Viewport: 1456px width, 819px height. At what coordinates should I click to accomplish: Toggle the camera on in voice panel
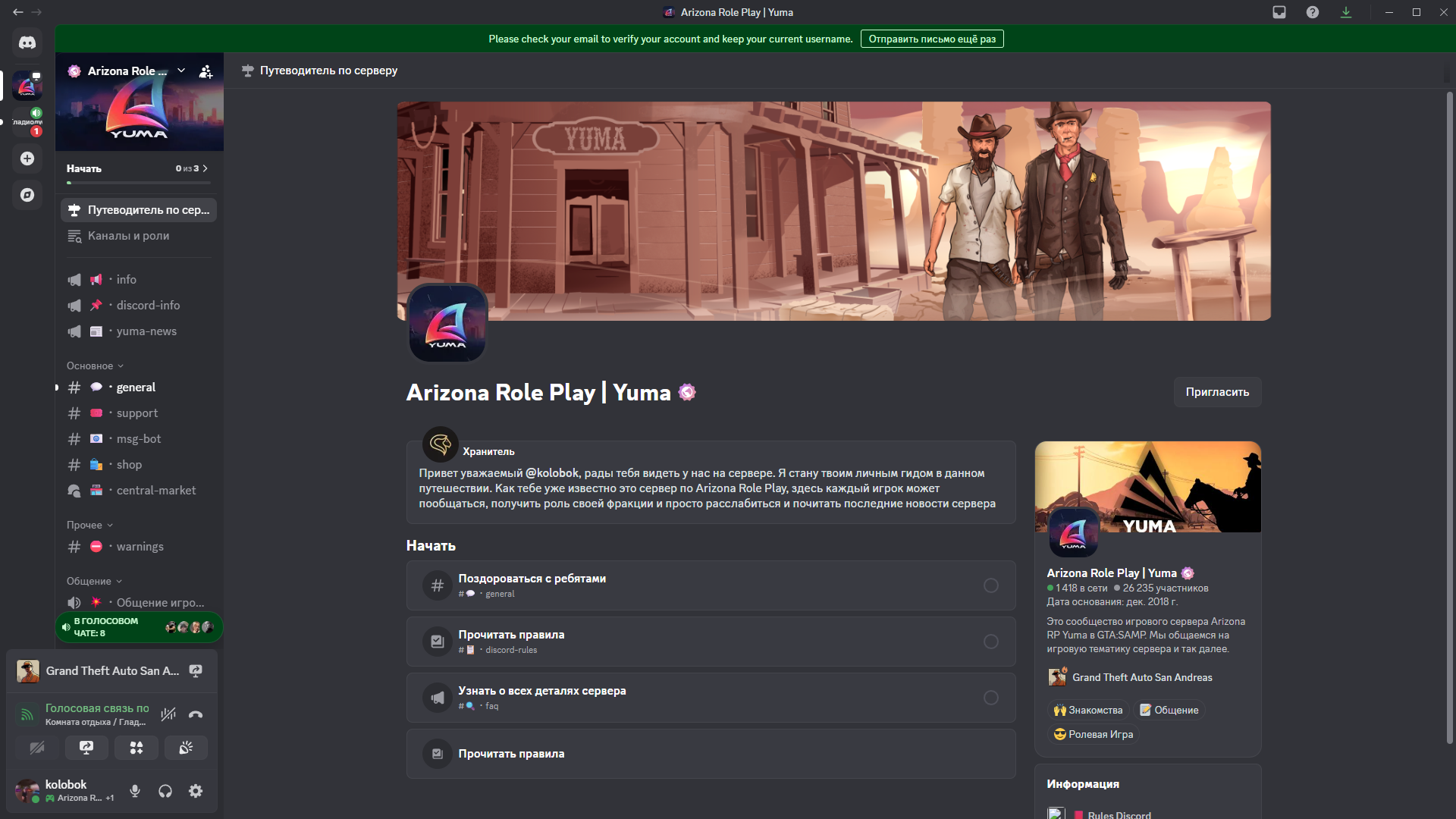click(37, 748)
